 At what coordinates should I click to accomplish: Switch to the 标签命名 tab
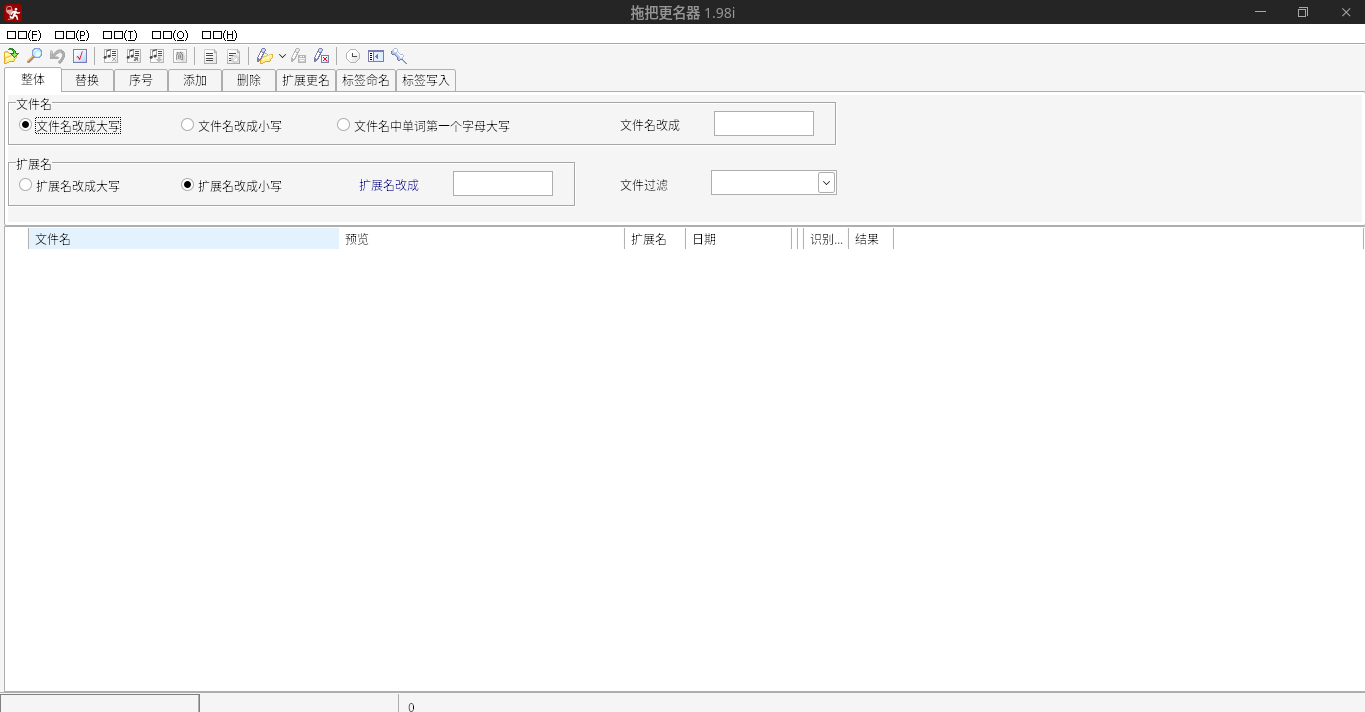point(366,80)
